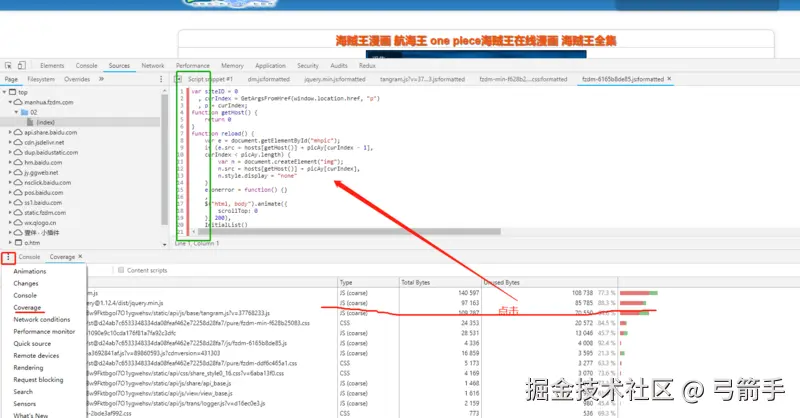
Task: Toggle the device toolbar icon
Action: (21, 65)
